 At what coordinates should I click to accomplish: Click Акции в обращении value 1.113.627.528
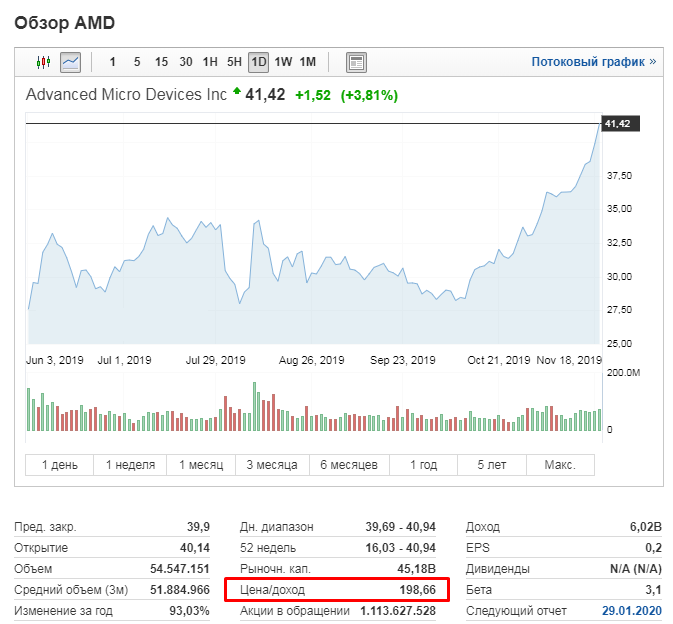tap(398, 611)
